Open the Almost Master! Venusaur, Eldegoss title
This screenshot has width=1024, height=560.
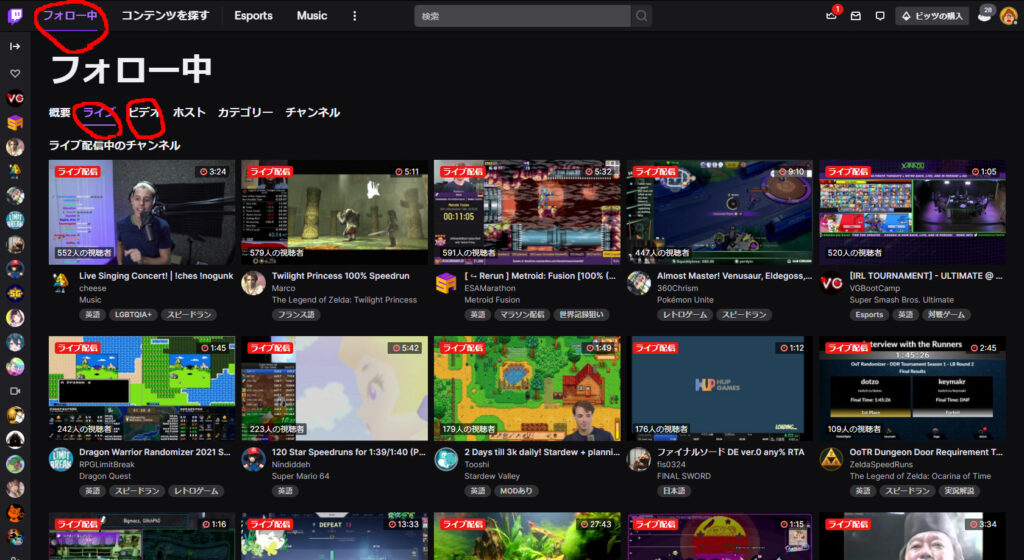[734, 276]
